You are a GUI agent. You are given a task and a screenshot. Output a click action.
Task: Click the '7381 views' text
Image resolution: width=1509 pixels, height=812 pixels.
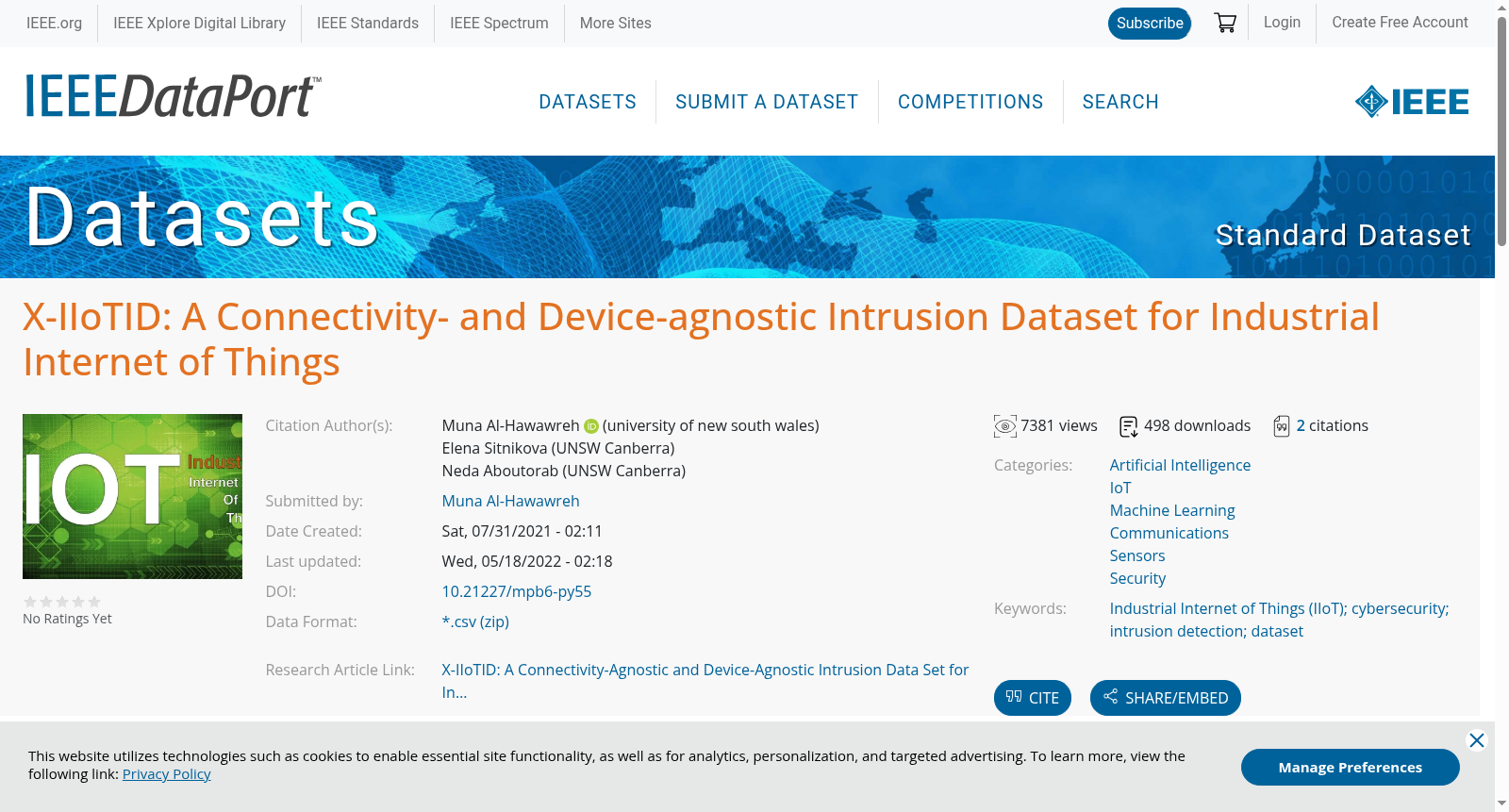pyautogui.click(x=1059, y=426)
